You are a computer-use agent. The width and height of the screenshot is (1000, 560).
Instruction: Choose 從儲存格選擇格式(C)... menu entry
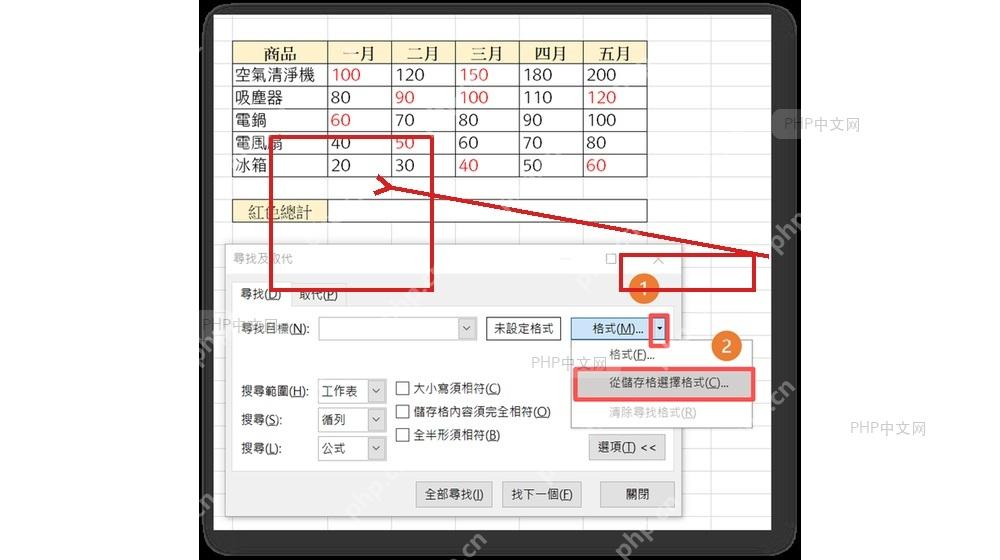click(664, 383)
